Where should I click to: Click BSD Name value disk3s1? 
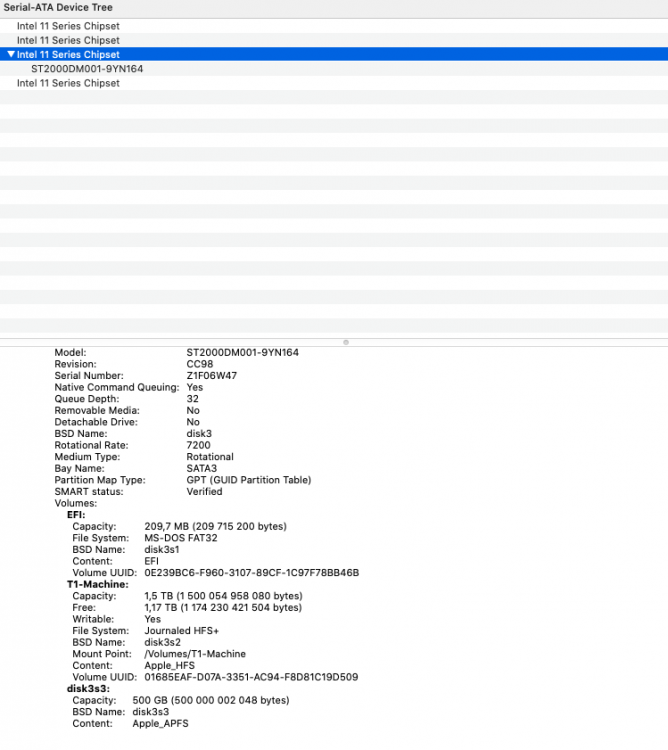click(x=162, y=550)
